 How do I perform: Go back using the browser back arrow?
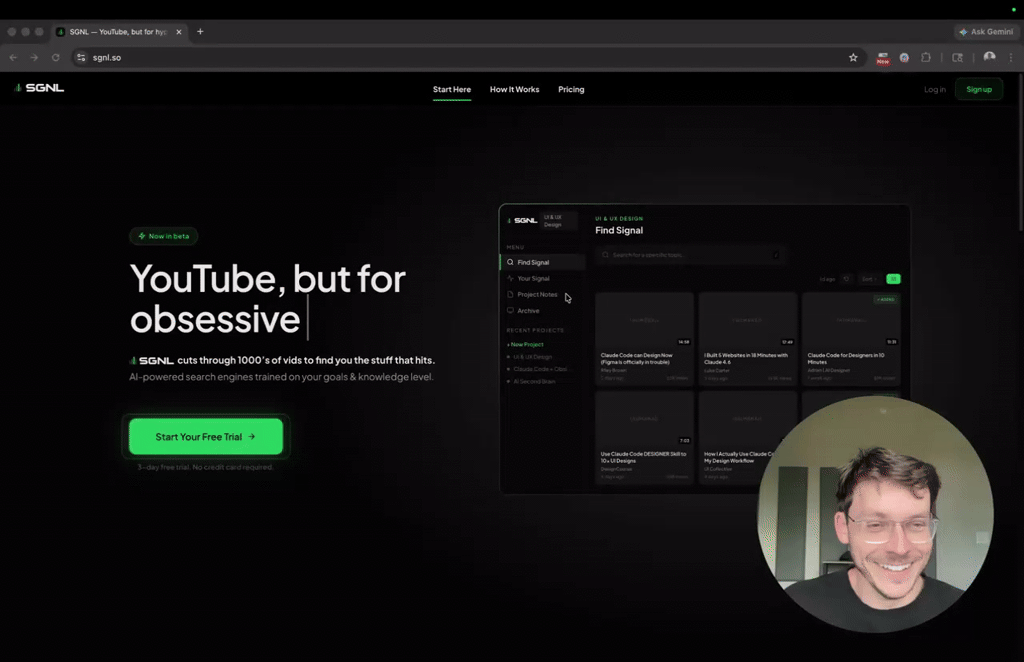[x=13, y=57]
